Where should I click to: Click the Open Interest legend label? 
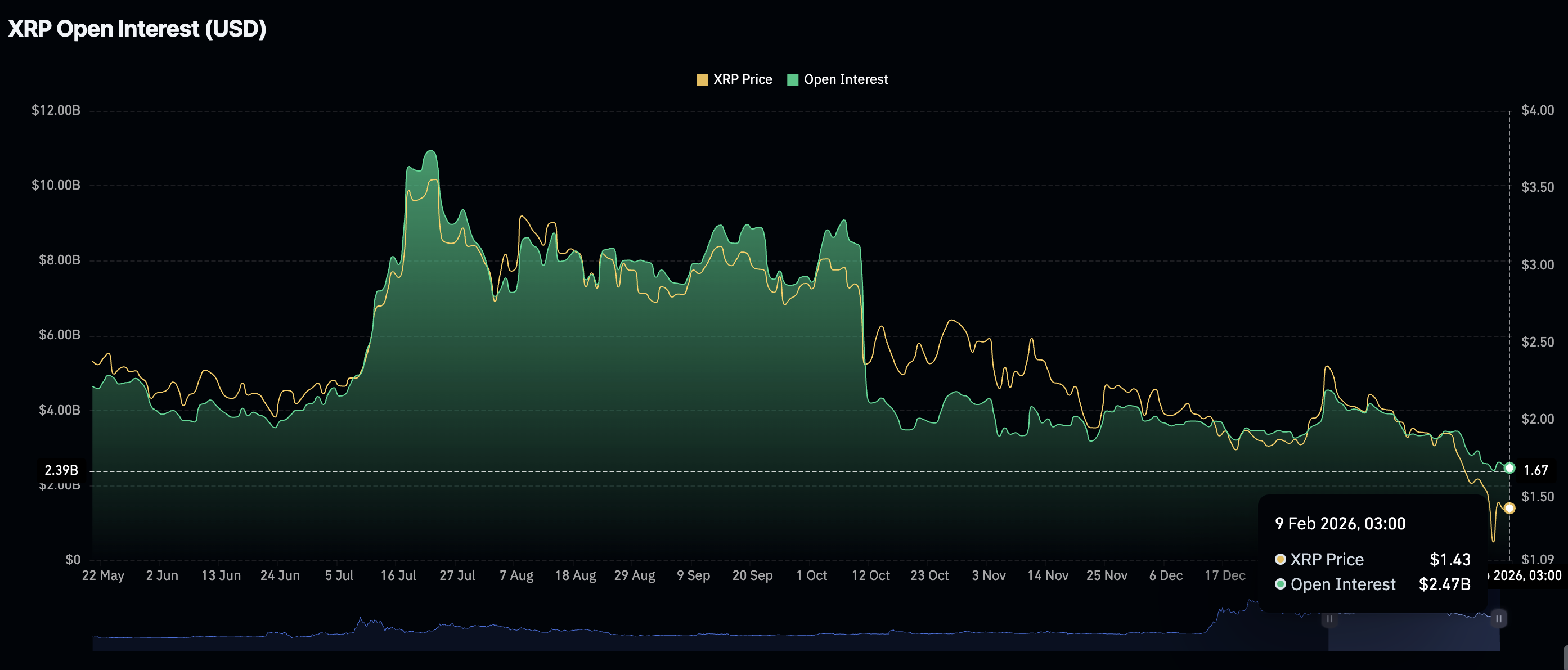(x=845, y=80)
